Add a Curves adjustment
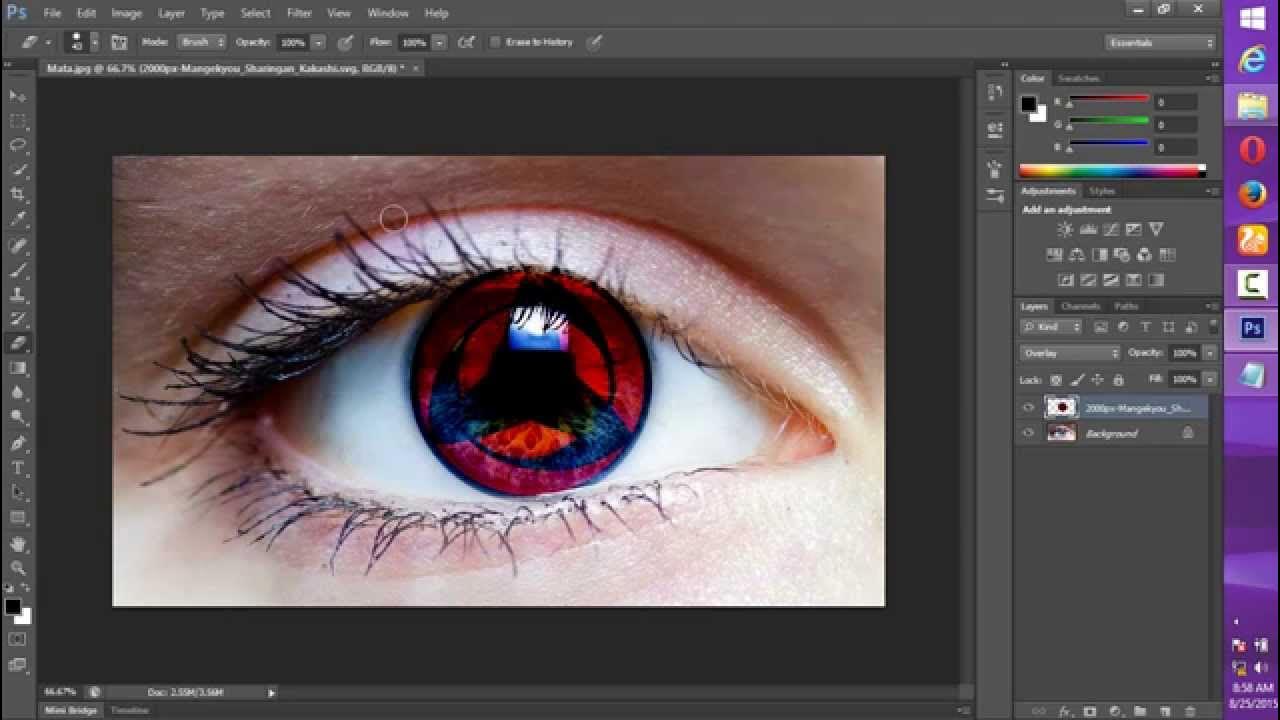 pos(1111,230)
